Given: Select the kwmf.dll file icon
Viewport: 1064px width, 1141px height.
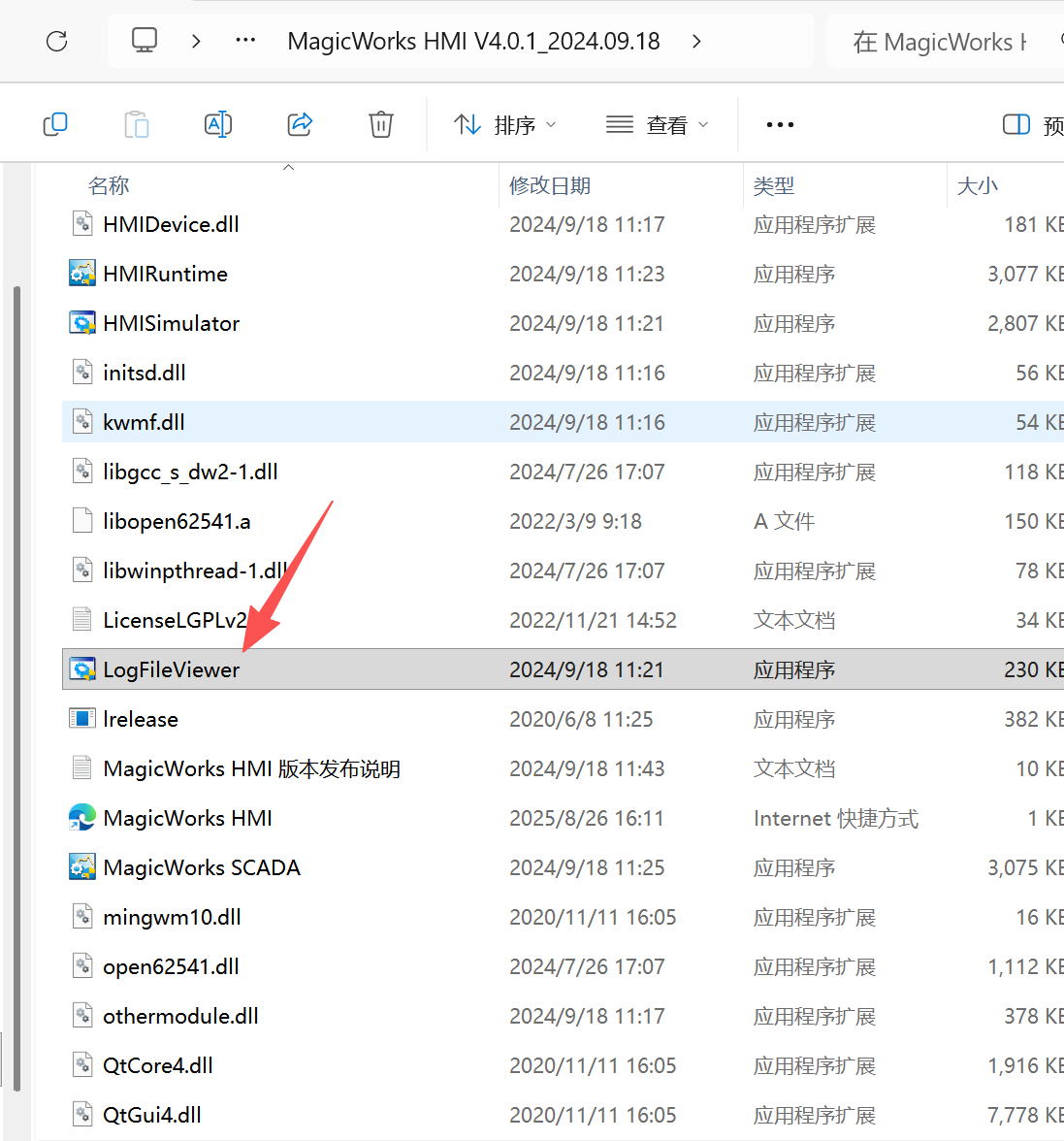Looking at the screenshot, I should pyautogui.click(x=82, y=421).
